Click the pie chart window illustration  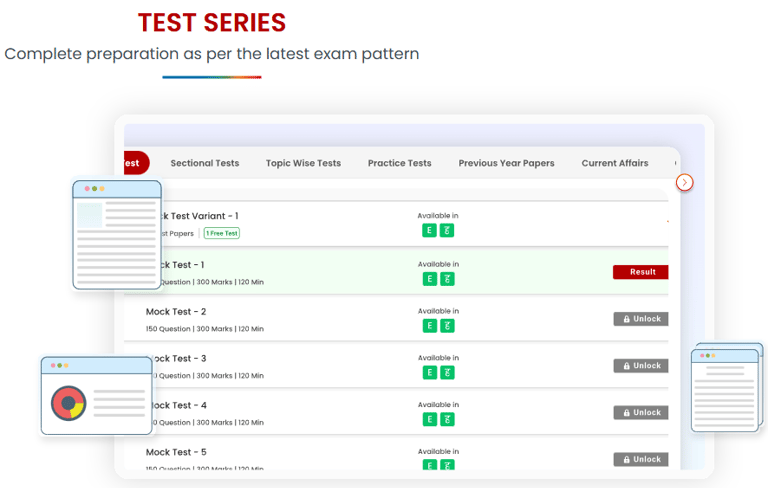click(96, 395)
